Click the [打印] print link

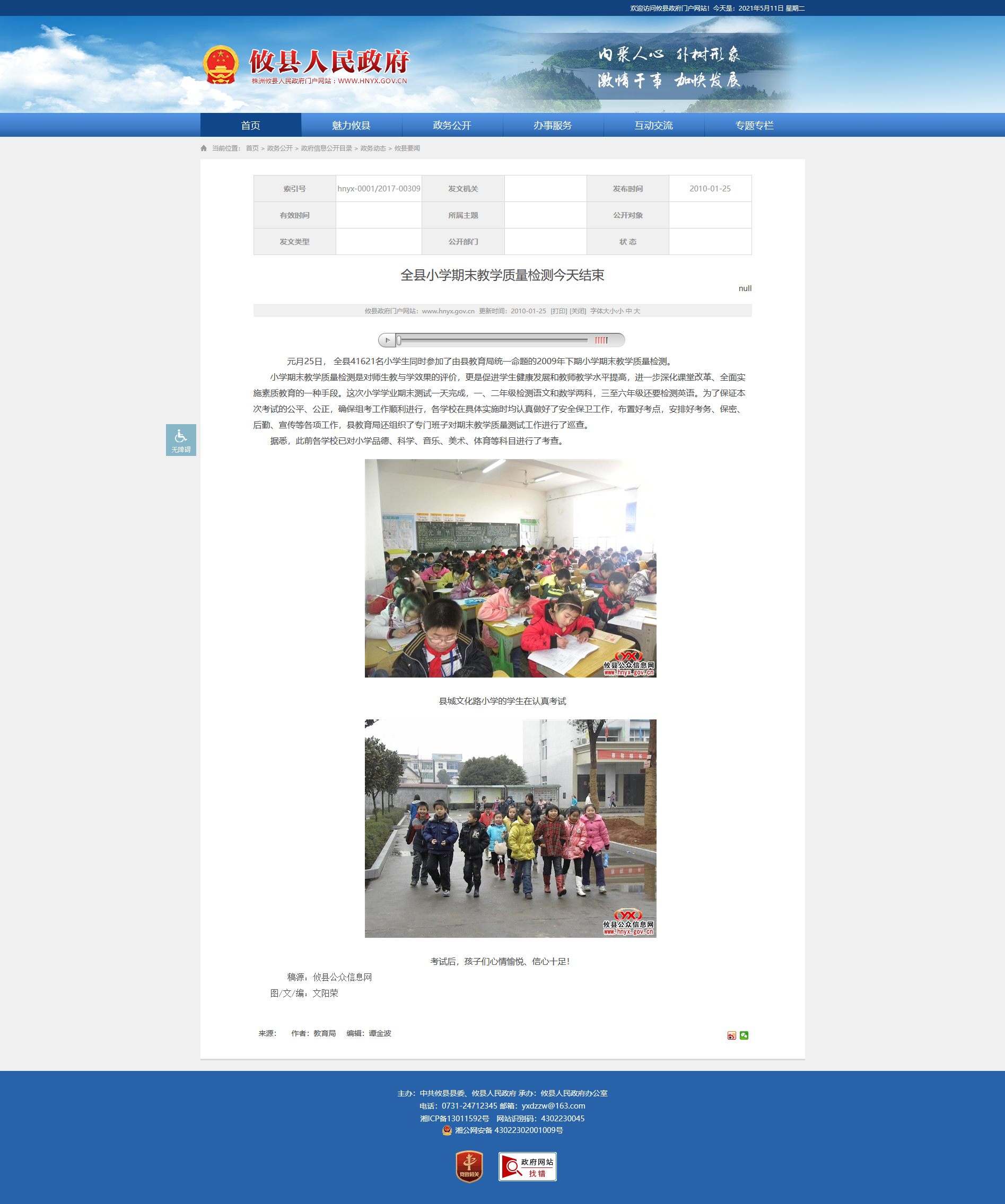point(558,311)
